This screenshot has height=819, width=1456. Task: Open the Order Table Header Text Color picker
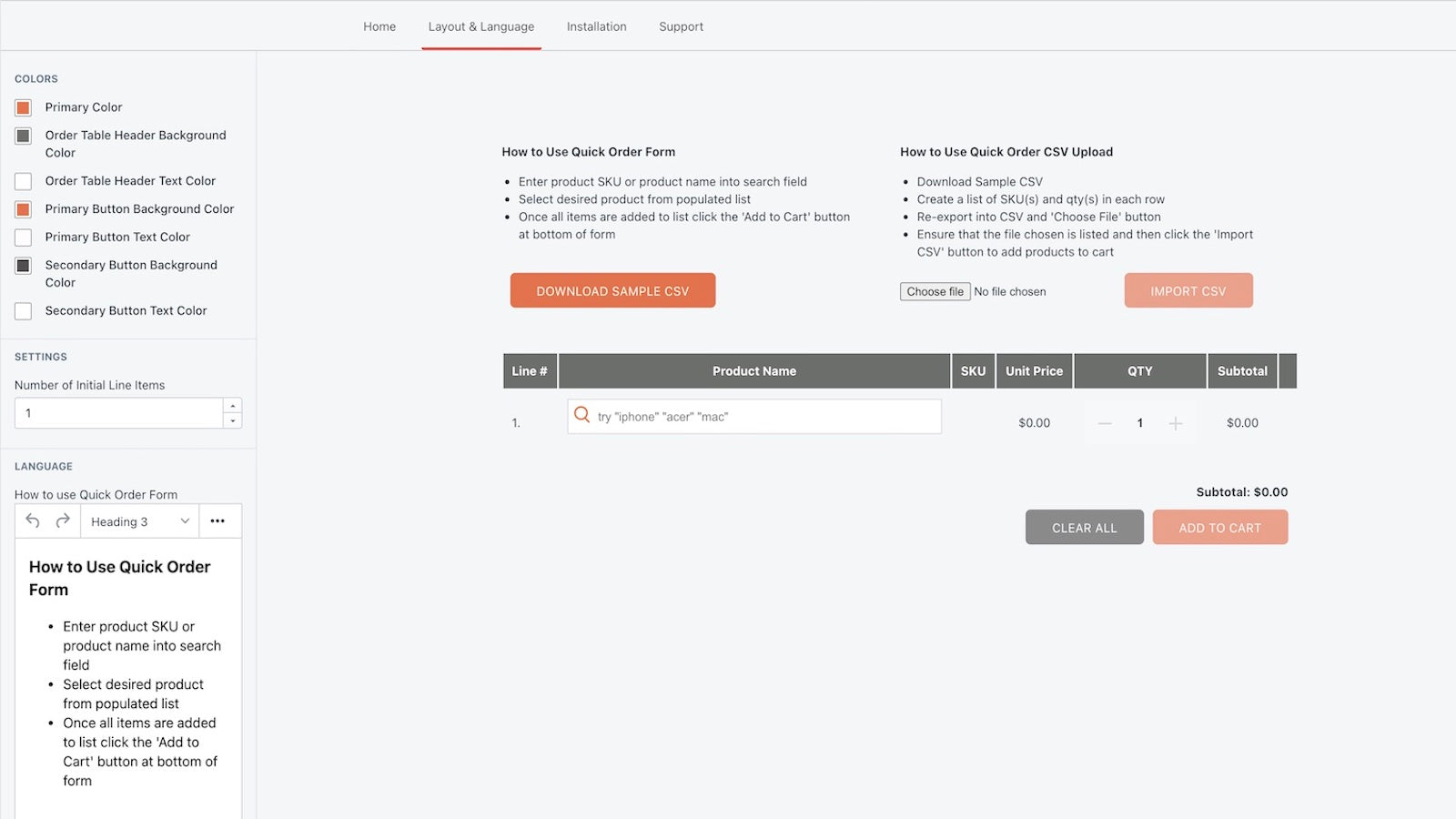[24, 181]
